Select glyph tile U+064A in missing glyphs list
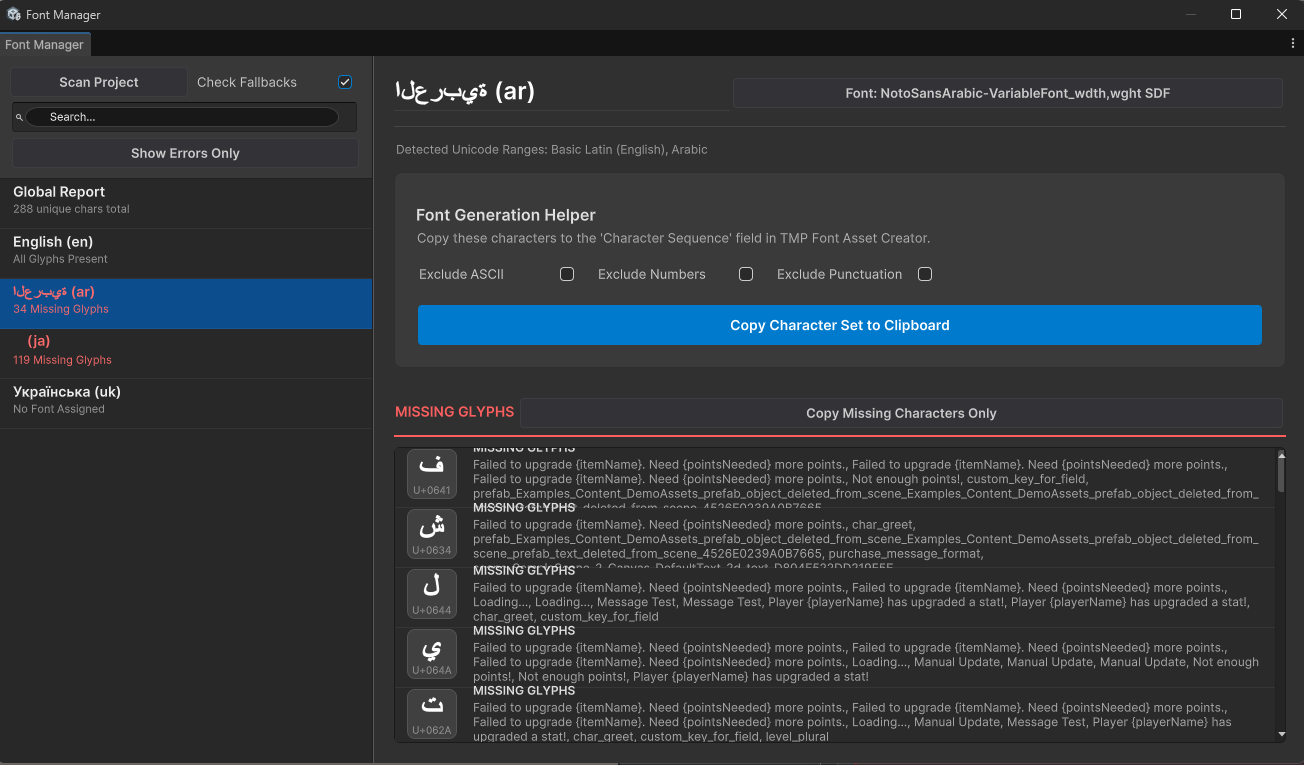The image size is (1304, 765). (x=431, y=654)
